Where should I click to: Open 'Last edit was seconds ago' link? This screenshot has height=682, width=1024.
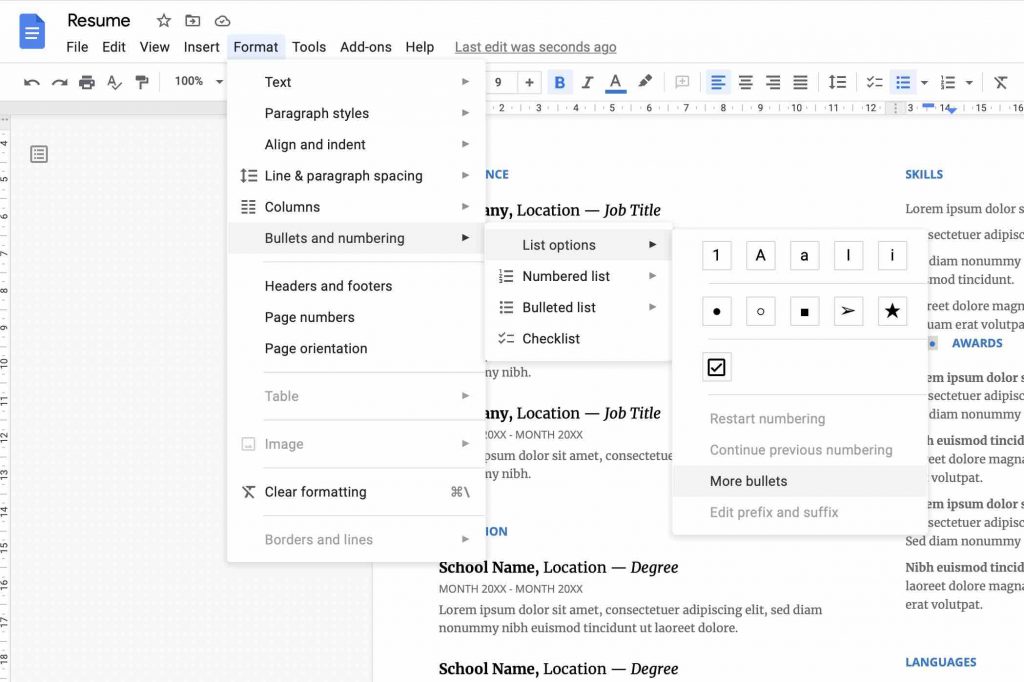pos(536,47)
